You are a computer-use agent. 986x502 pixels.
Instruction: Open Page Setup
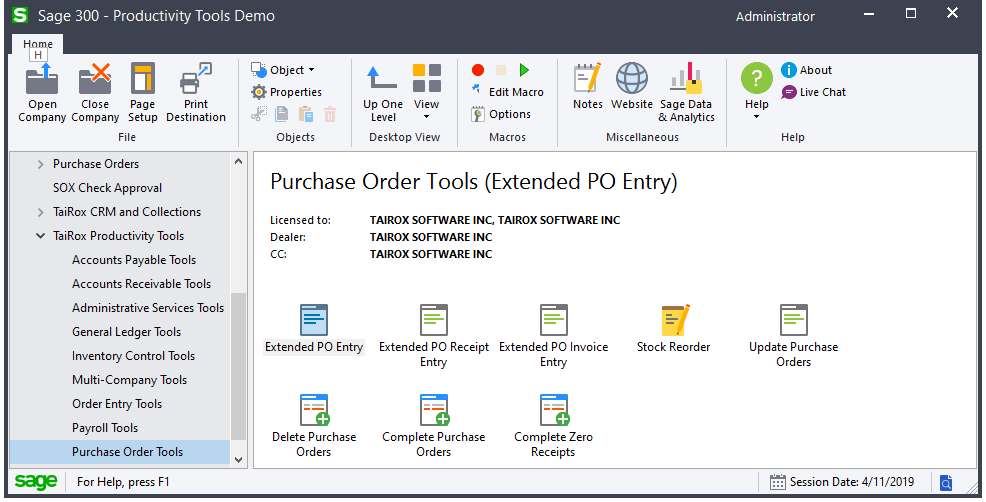[143, 92]
